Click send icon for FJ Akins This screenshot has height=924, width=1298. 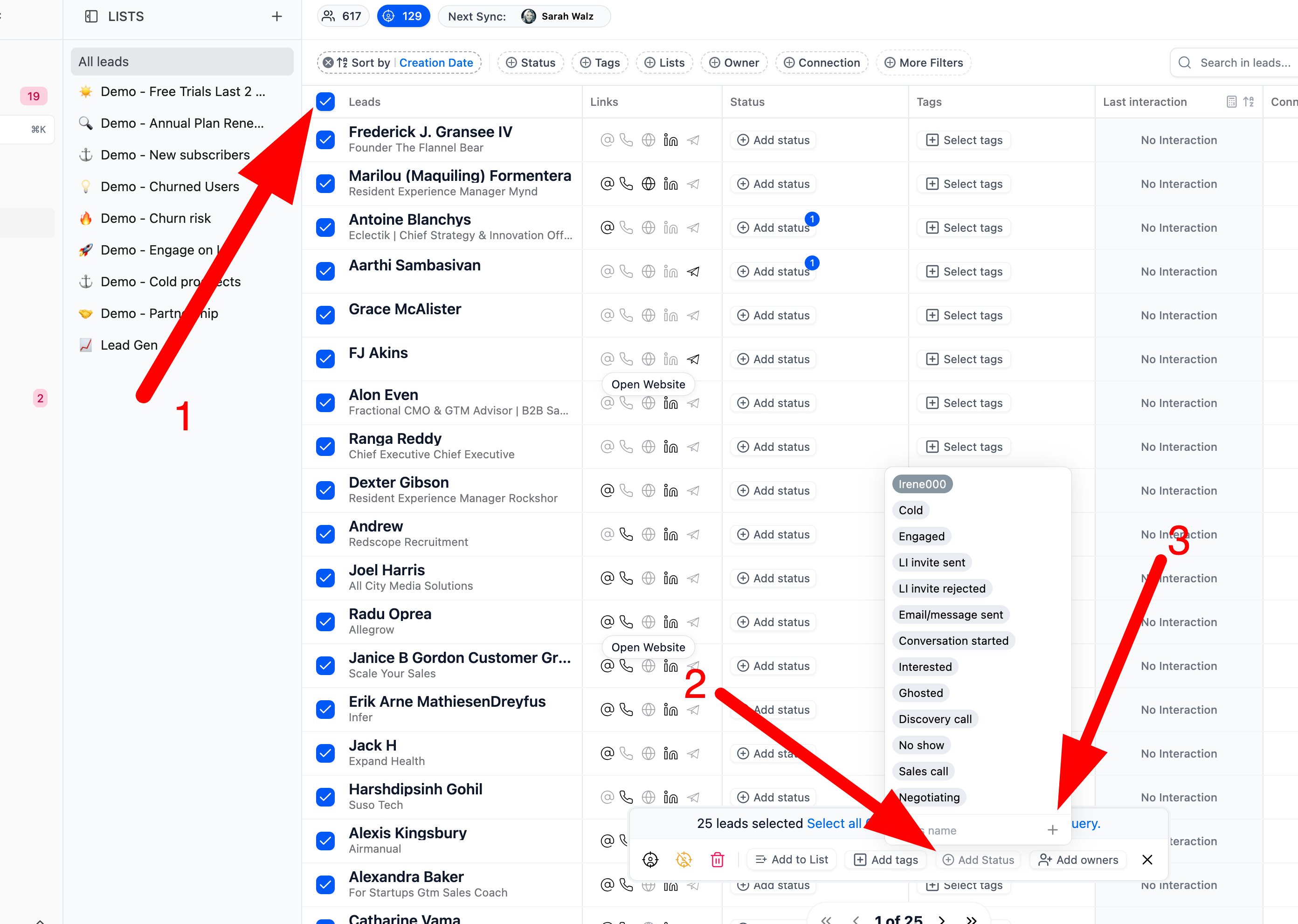coord(693,359)
